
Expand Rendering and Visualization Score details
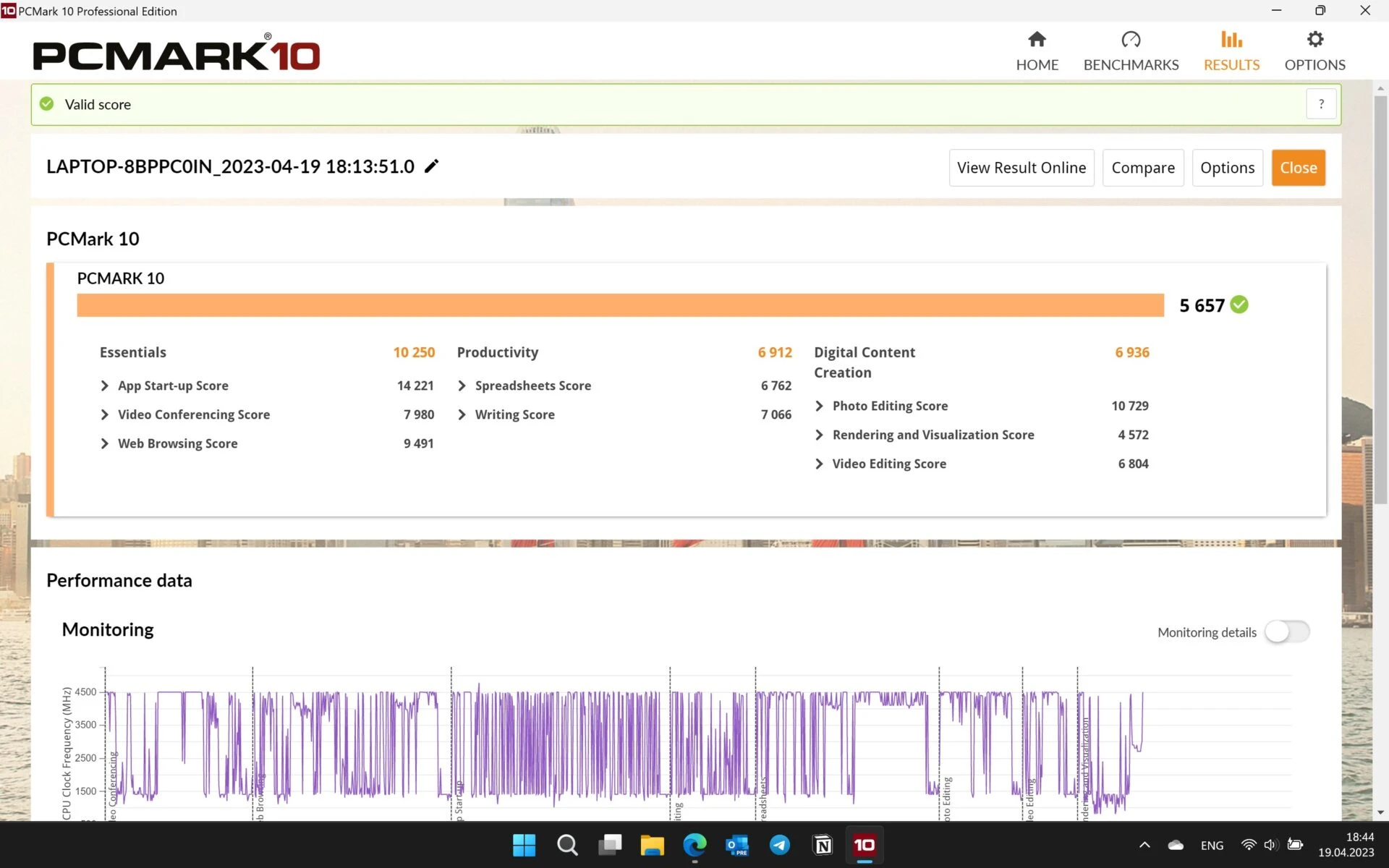click(819, 435)
